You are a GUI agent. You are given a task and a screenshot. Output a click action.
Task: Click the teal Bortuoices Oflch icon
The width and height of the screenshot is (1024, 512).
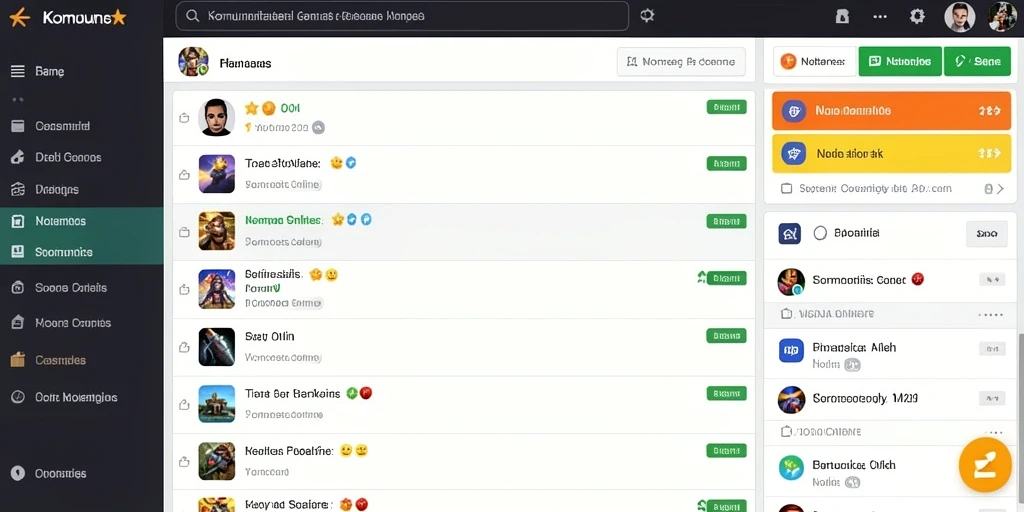(791, 468)
